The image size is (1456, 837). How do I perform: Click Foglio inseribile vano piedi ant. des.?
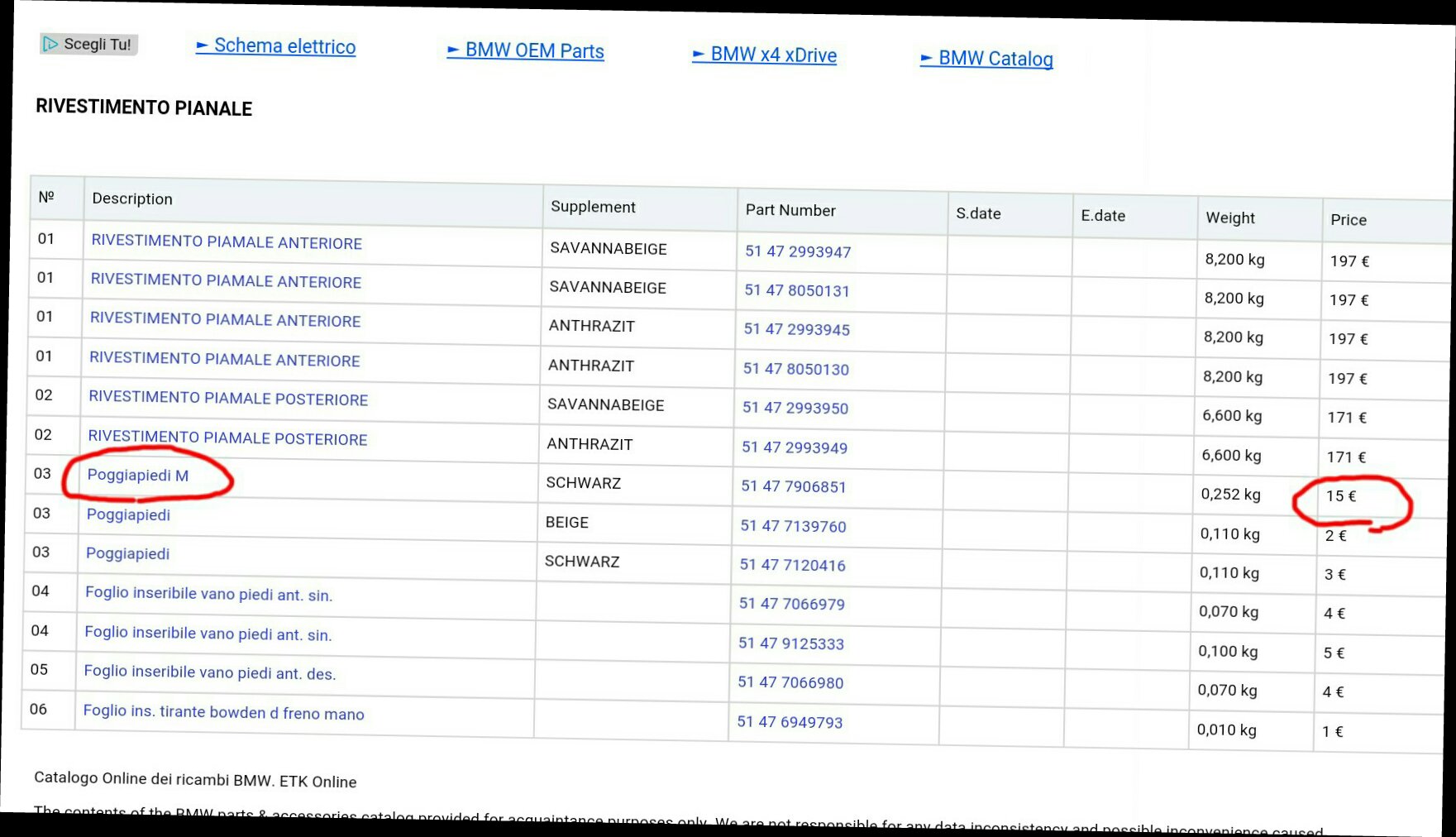click(x=210, y=672)
